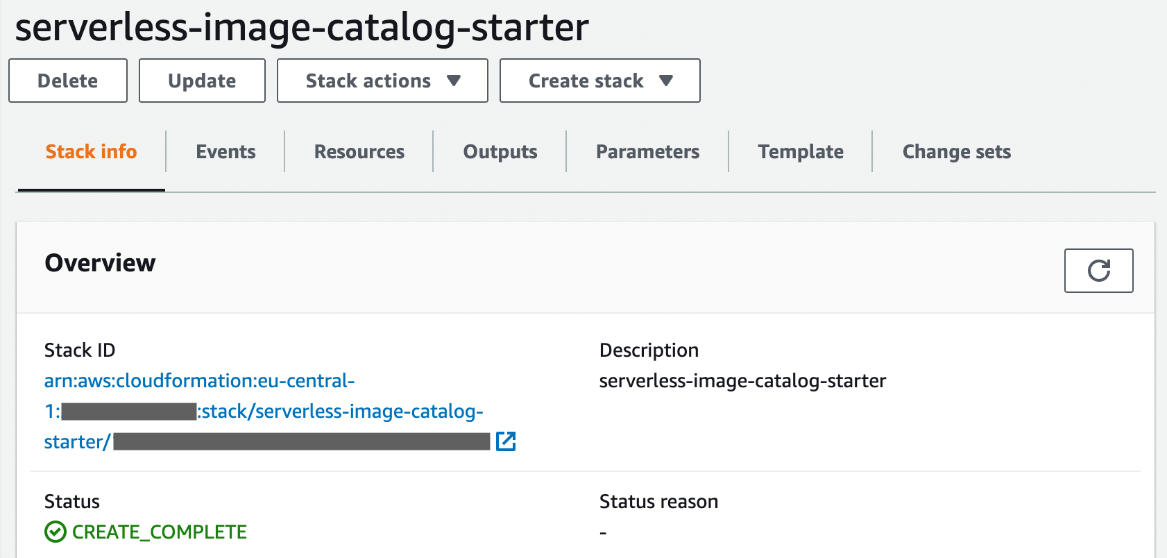1167x558 pixels.
Task: Click the Stack ID ARN link
Action: [x=200, y=381]
